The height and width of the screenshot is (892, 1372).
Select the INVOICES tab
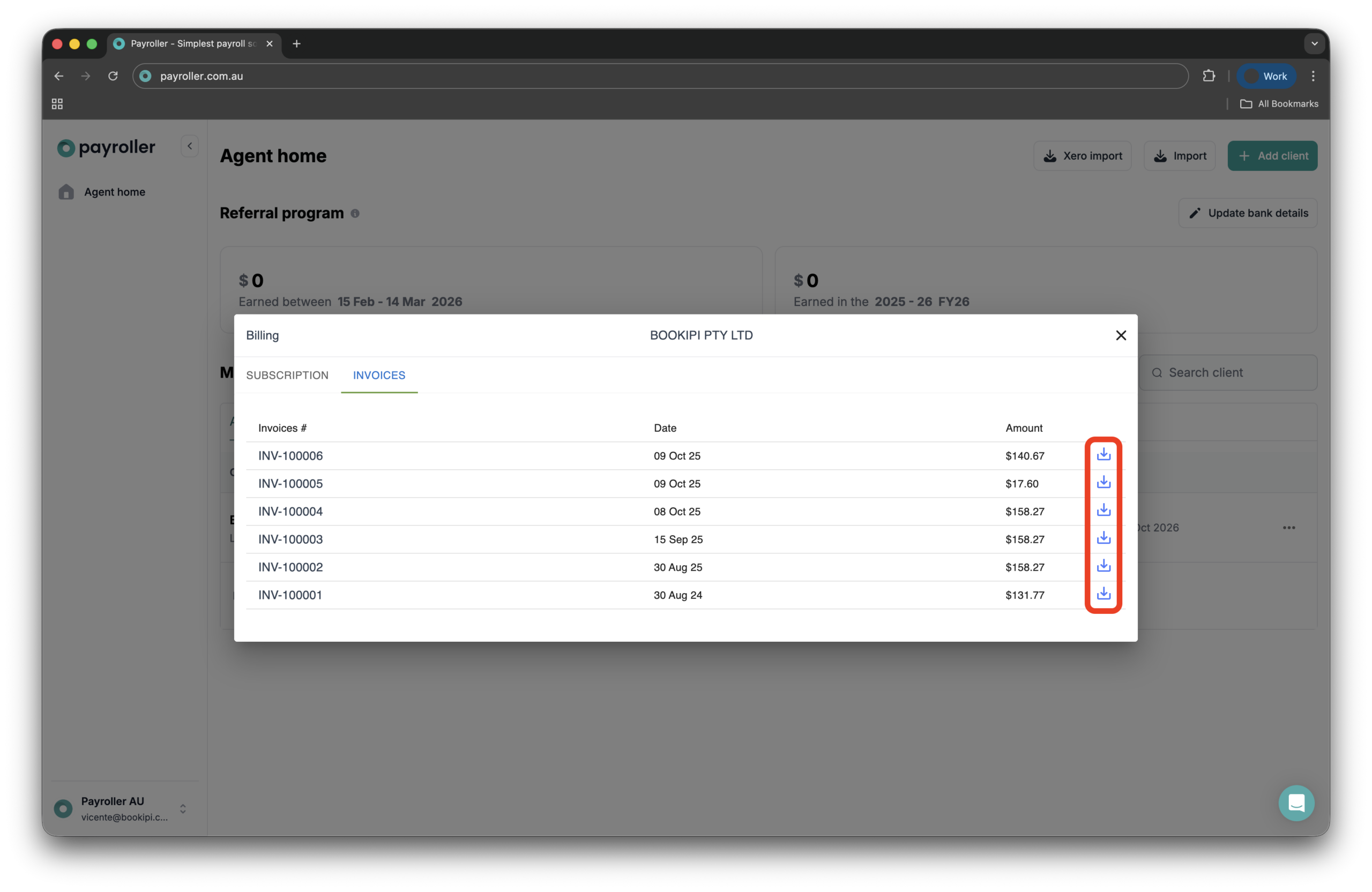(x=379, y=375)
